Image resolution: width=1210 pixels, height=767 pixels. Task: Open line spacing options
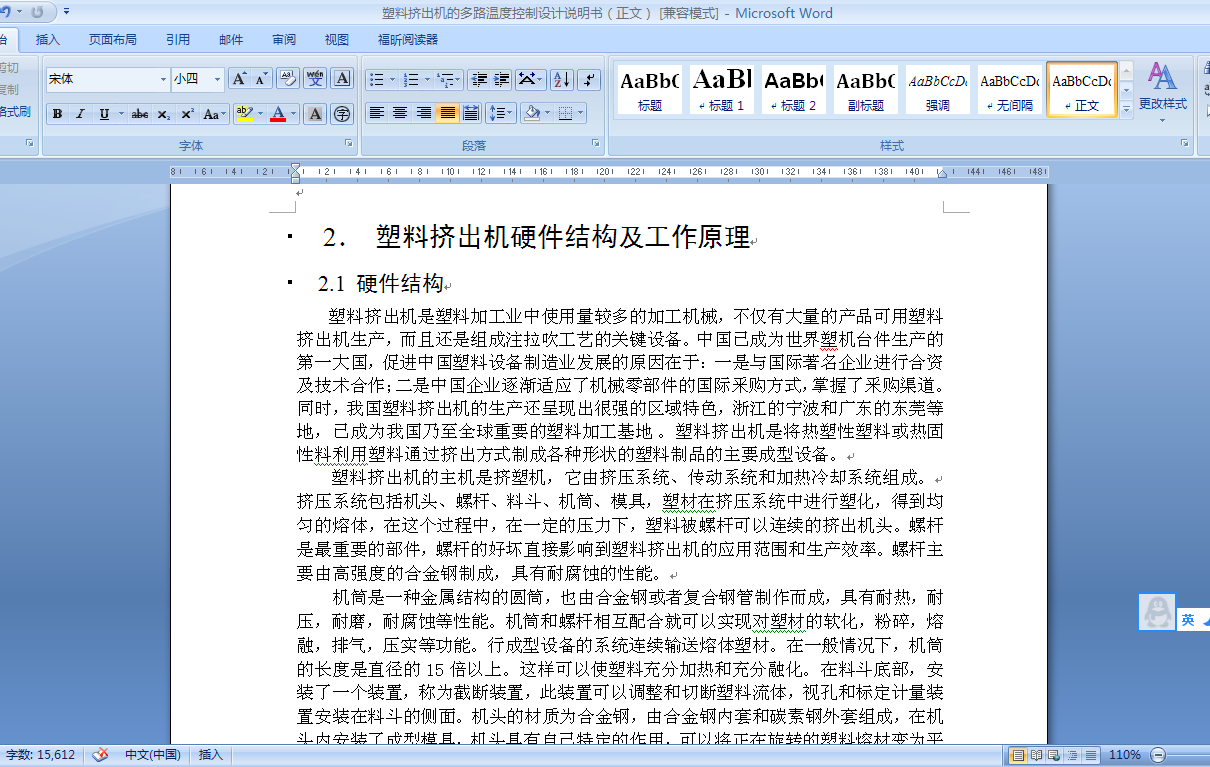500,113
